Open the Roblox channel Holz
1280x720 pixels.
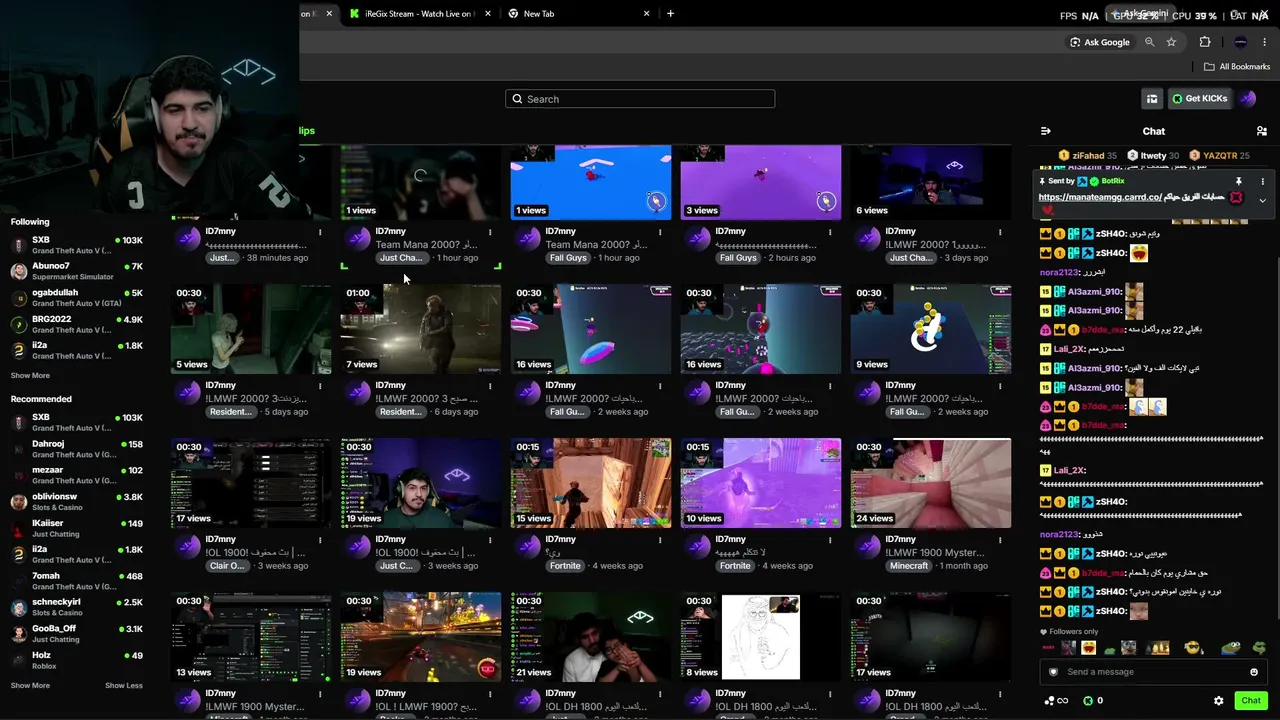pyautogui.click(x=77, y=660)
